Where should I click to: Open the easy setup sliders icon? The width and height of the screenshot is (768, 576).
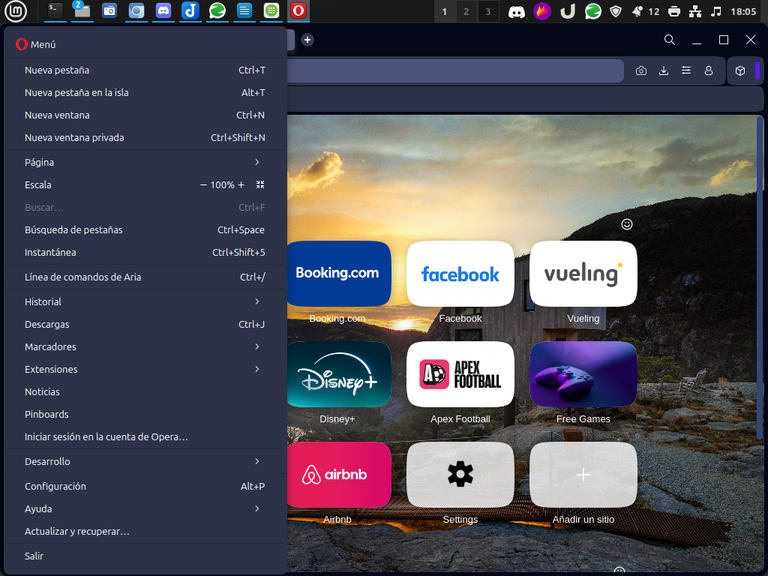tap(686, 71)
